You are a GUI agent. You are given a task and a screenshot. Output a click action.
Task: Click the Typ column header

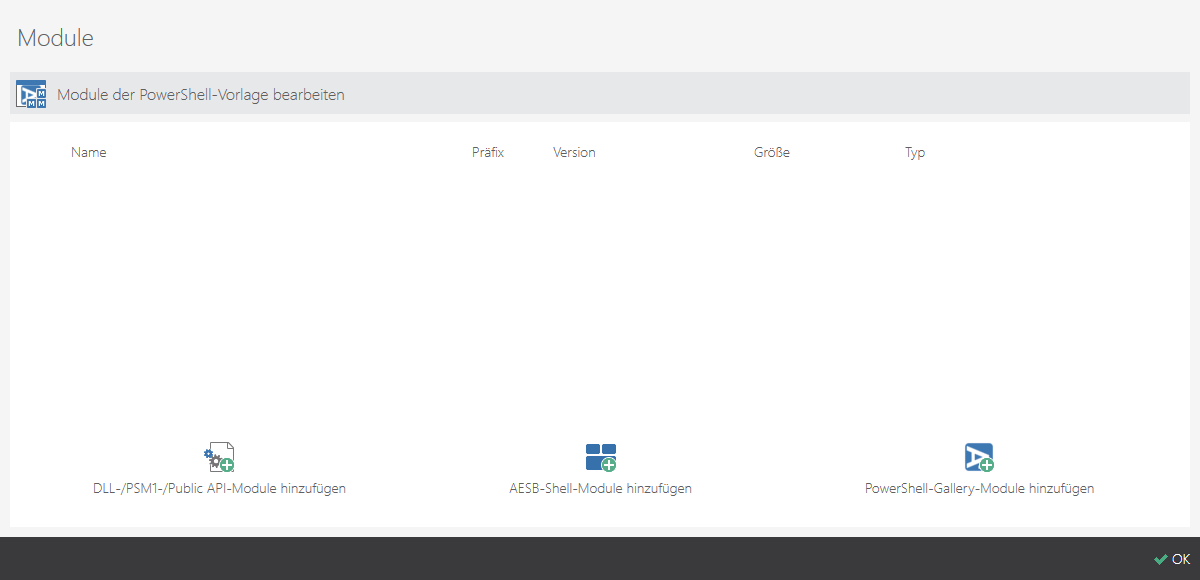point(914,152)
